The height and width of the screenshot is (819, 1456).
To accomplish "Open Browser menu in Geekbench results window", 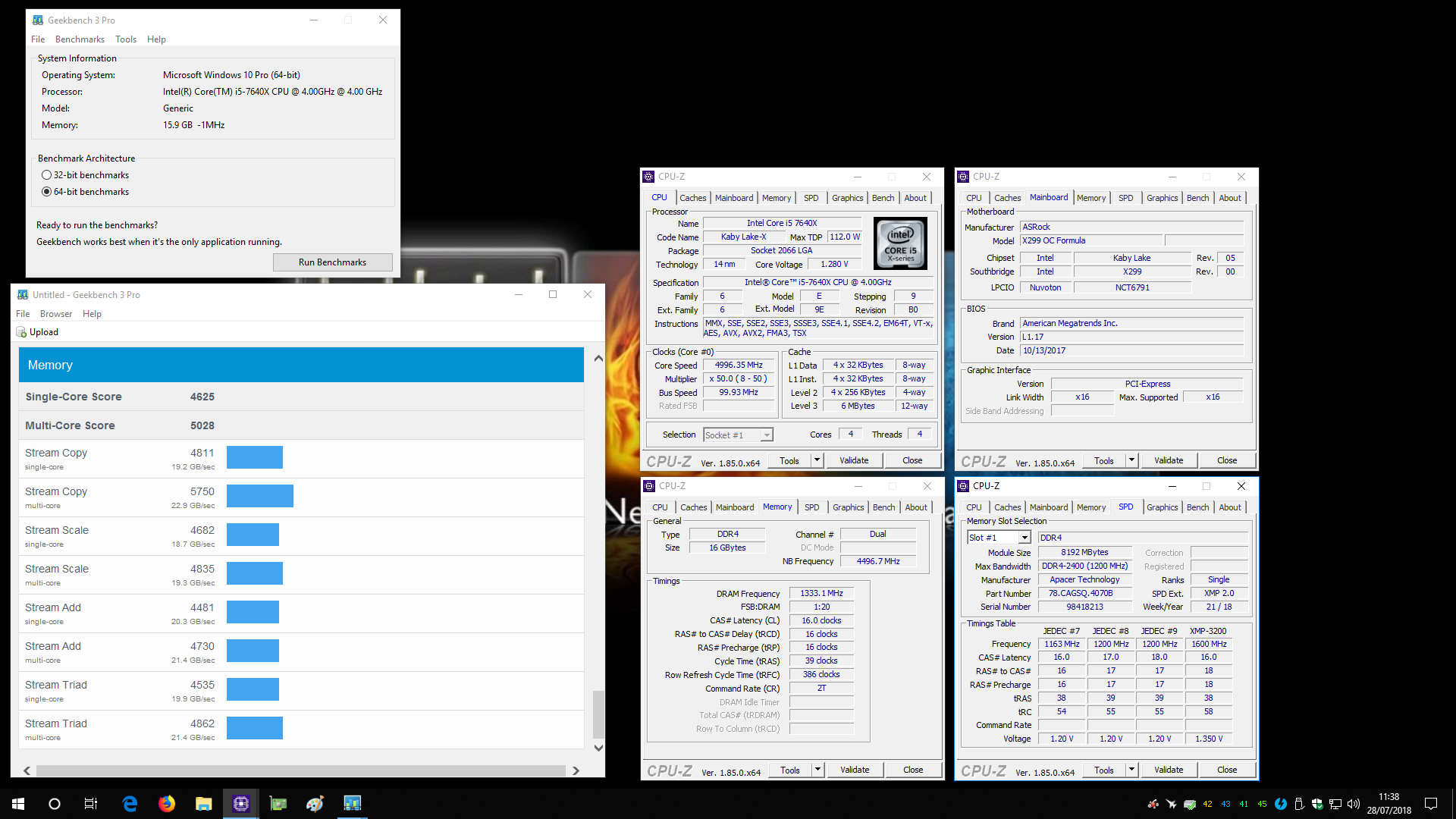I will [56, 314].
